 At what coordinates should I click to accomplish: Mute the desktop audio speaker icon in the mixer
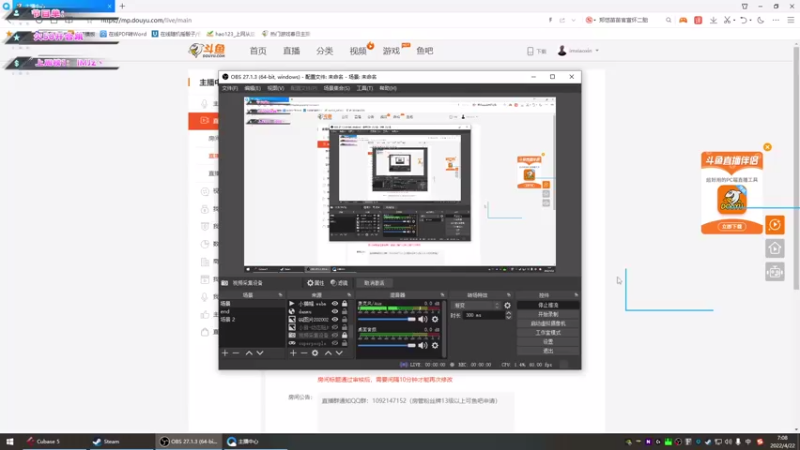[422, 345]
